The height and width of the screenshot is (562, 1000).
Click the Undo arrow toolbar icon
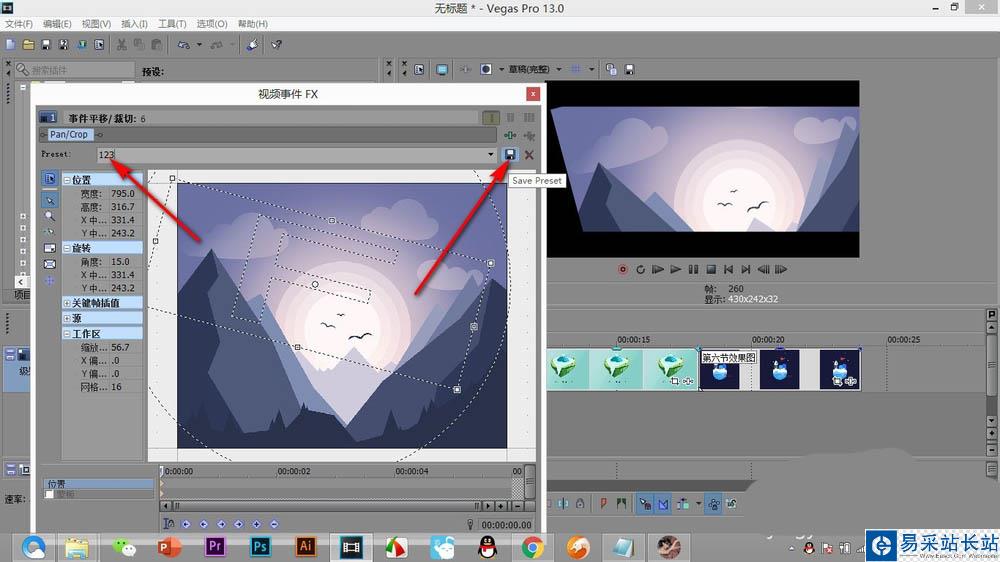184,45
